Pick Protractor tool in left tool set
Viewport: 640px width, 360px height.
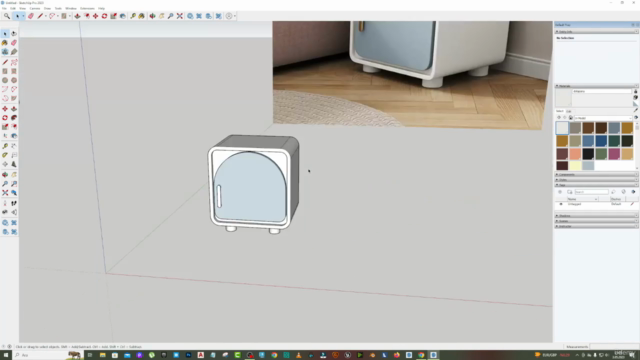[5, 155]
